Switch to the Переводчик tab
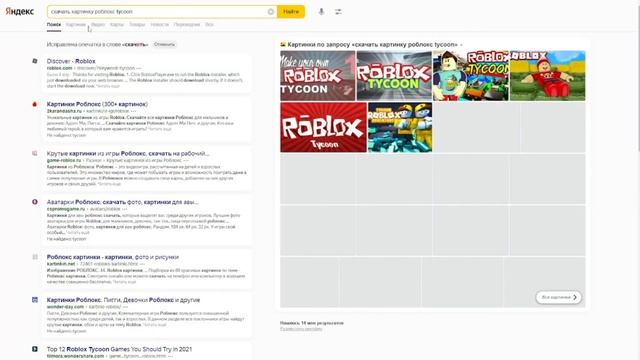This screenshot has width=640, height=360. tap(187, 24)
